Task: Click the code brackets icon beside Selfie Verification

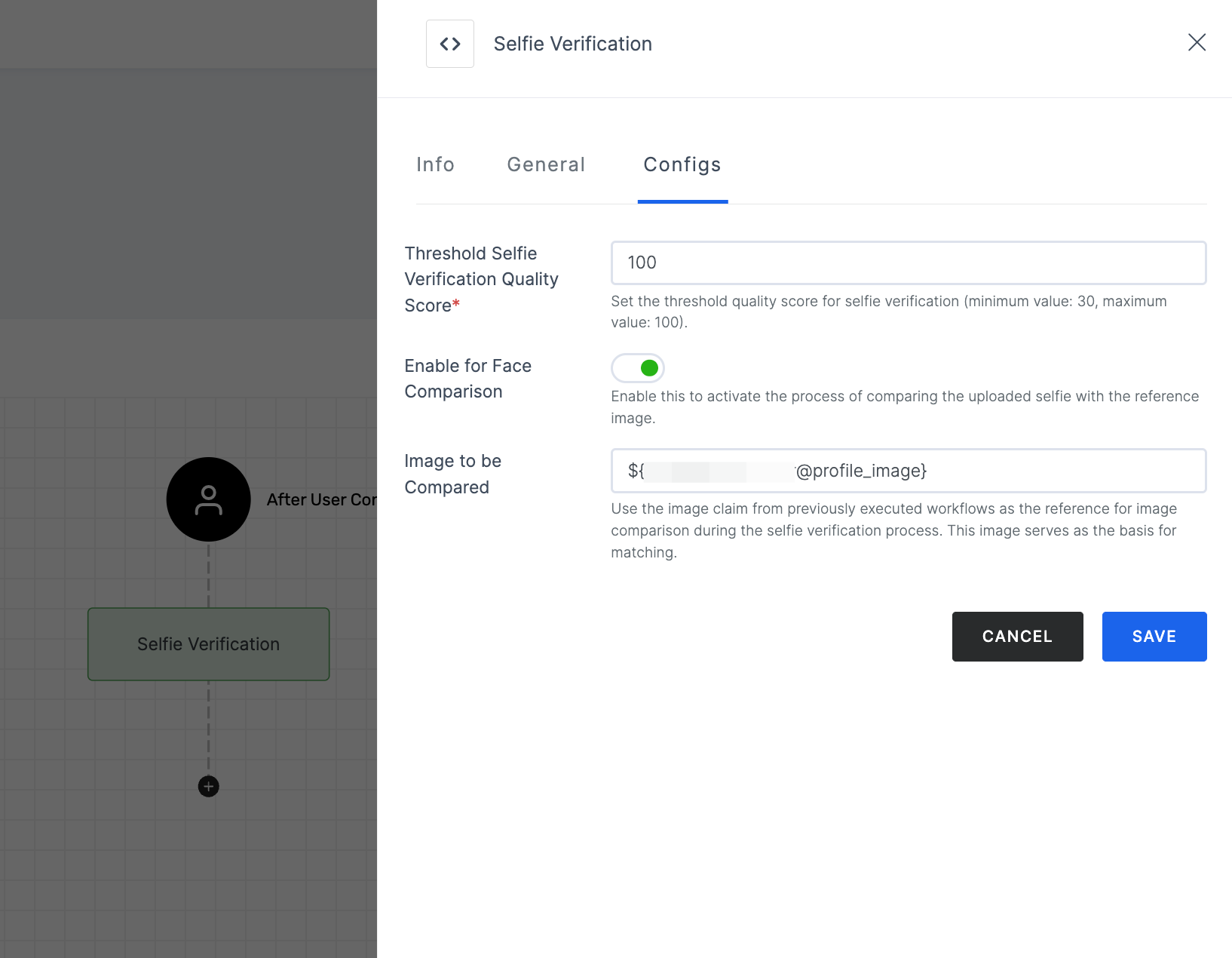Action: pyautogui.click(x=450, y=44)
